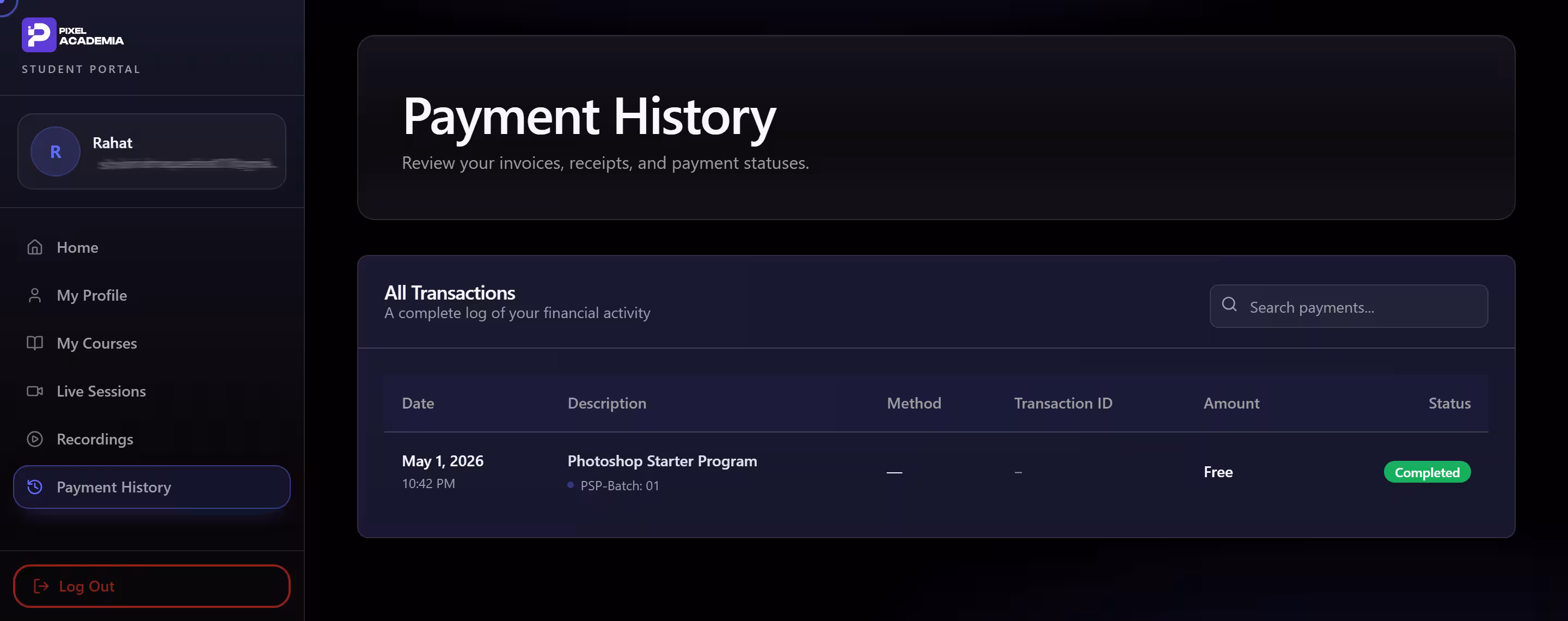Click the Recordings play-circle icon

click(x=35, y=439)
